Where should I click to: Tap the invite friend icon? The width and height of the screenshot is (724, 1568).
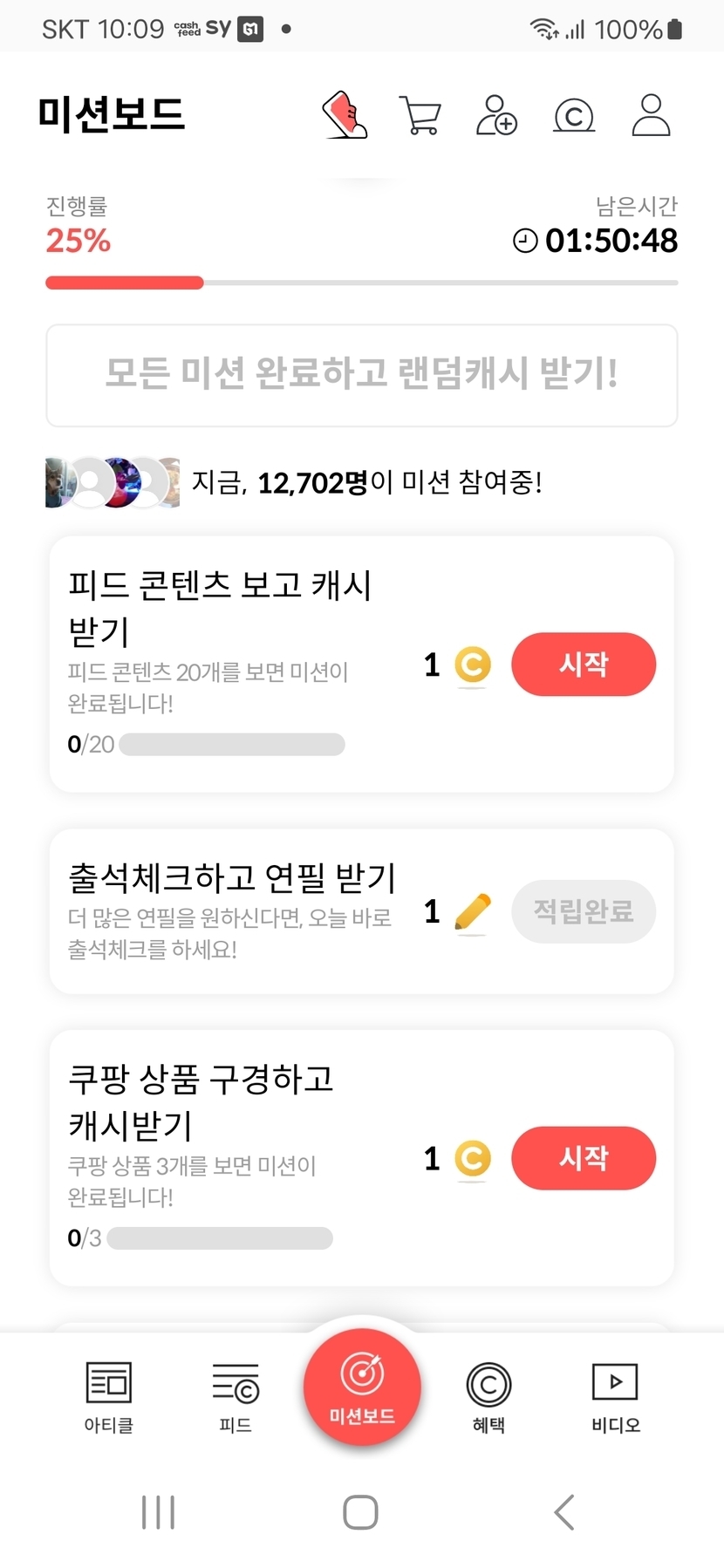496,115
